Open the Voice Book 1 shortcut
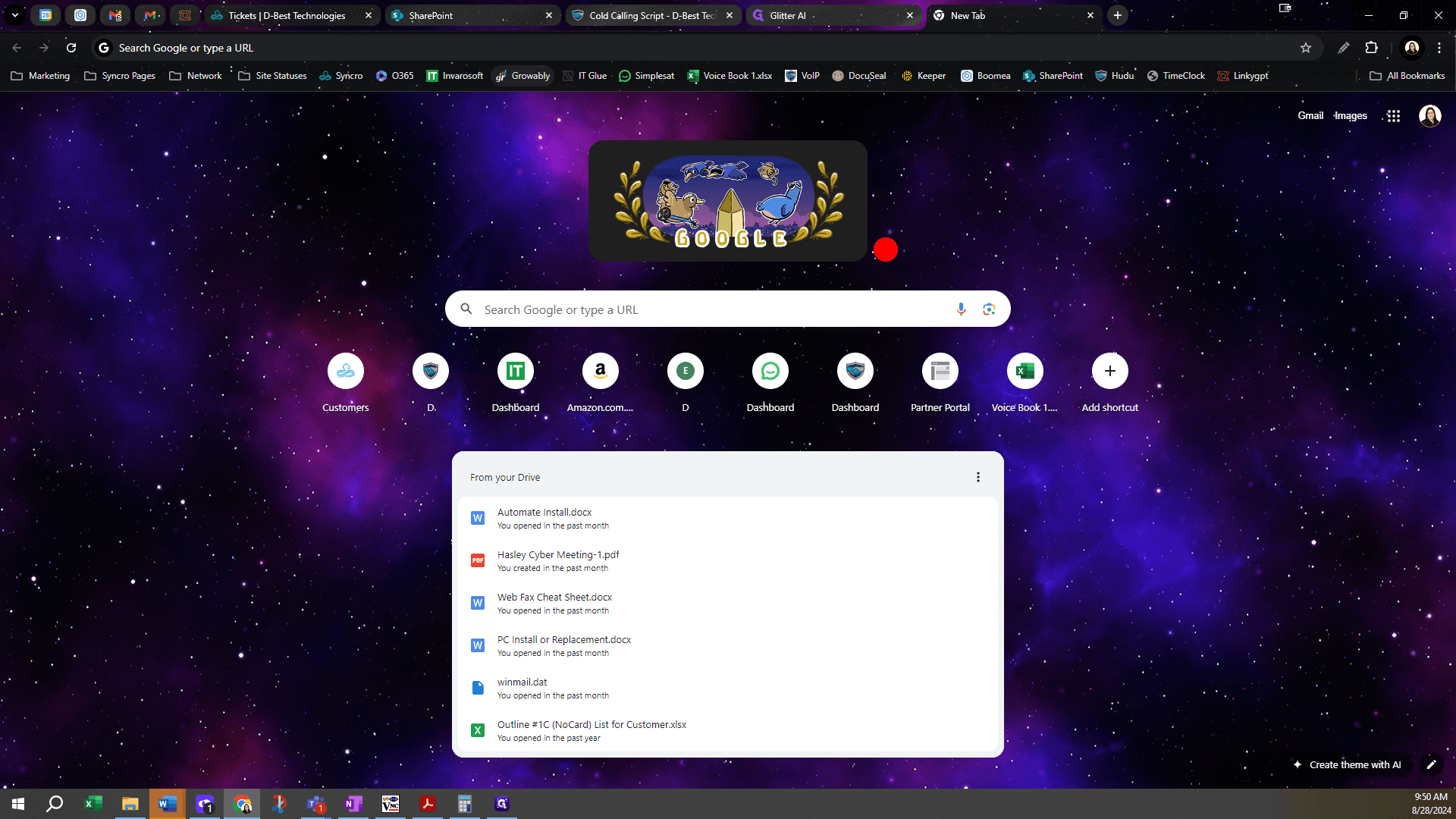 [x=1025, y=383]
